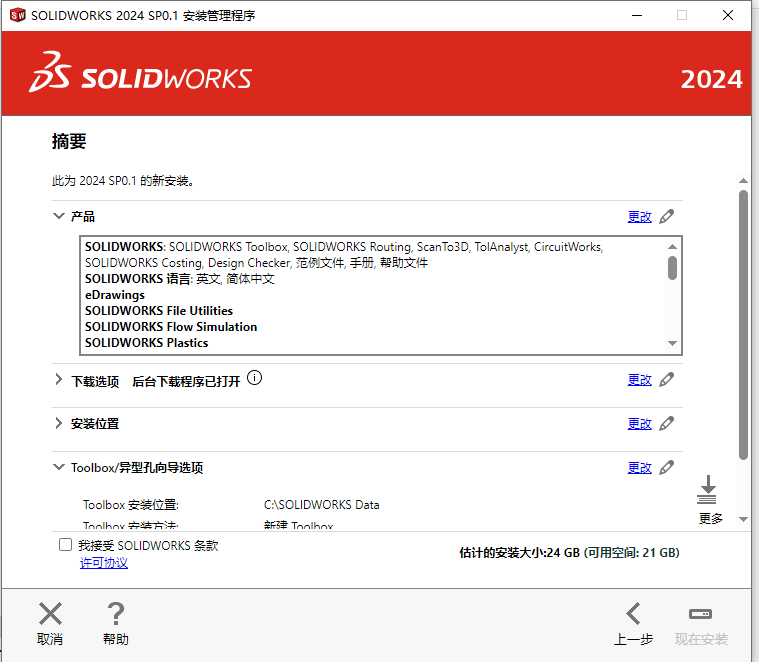Click the main summary scrollbar thumb

point(744,325)
